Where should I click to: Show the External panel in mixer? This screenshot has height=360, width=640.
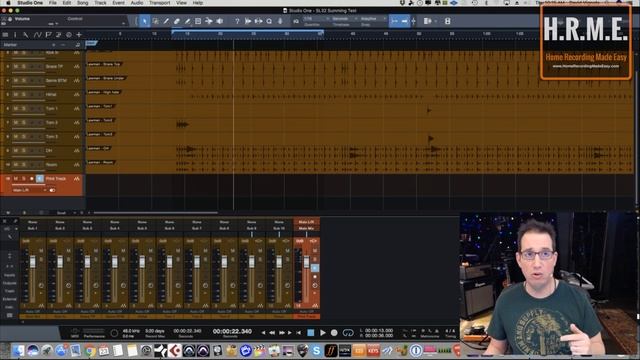(x=9, y=299)
